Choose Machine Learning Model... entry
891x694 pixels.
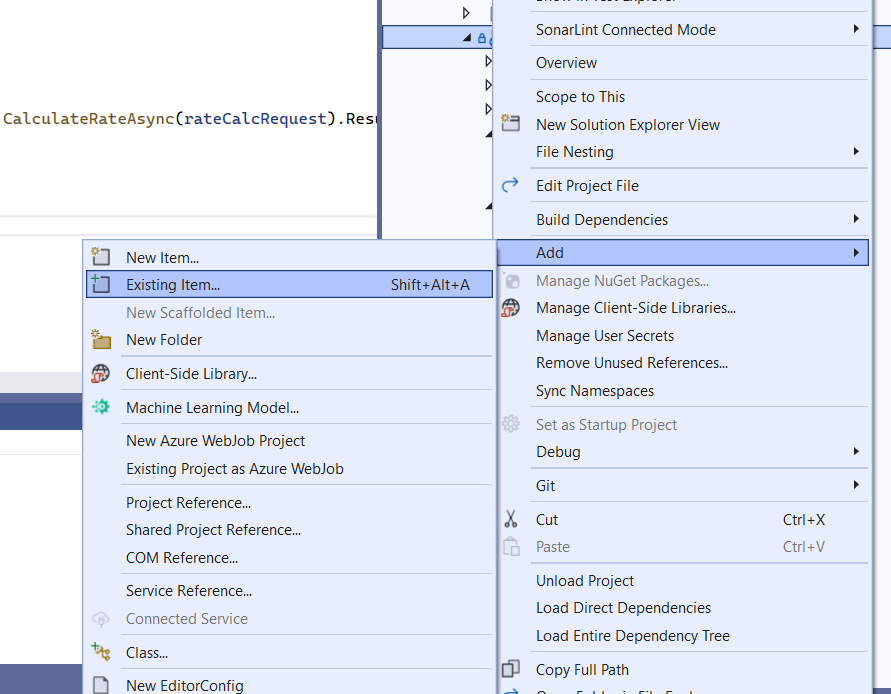point(289,408)
